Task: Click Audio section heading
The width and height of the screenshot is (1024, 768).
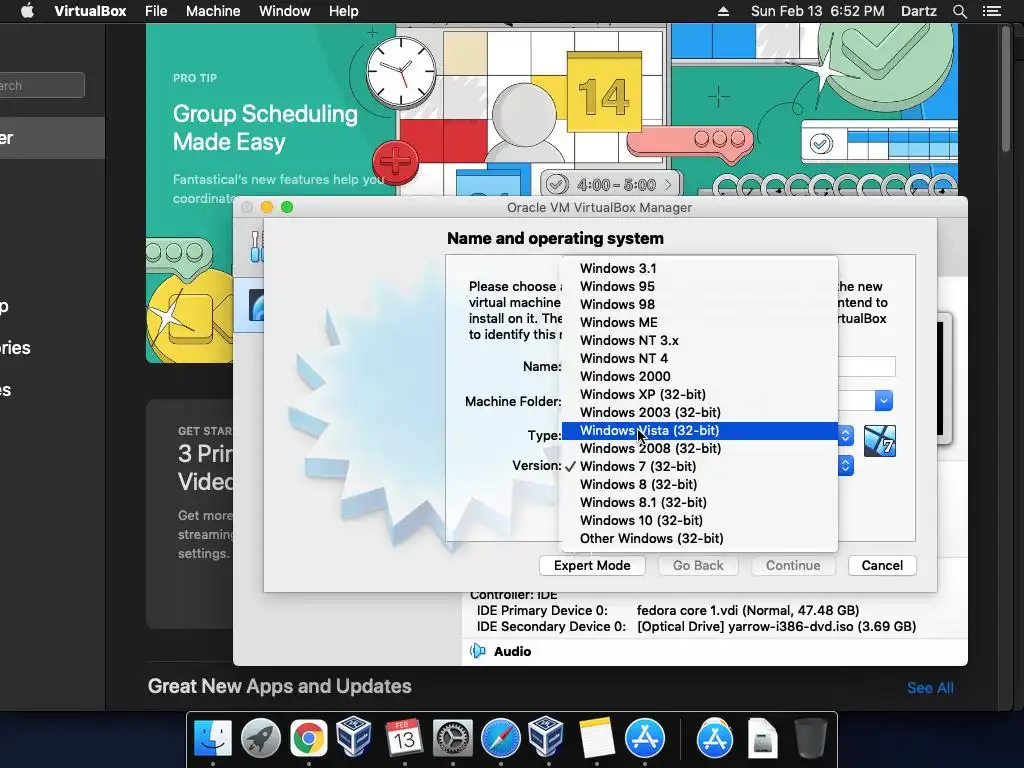Action: 513,651
